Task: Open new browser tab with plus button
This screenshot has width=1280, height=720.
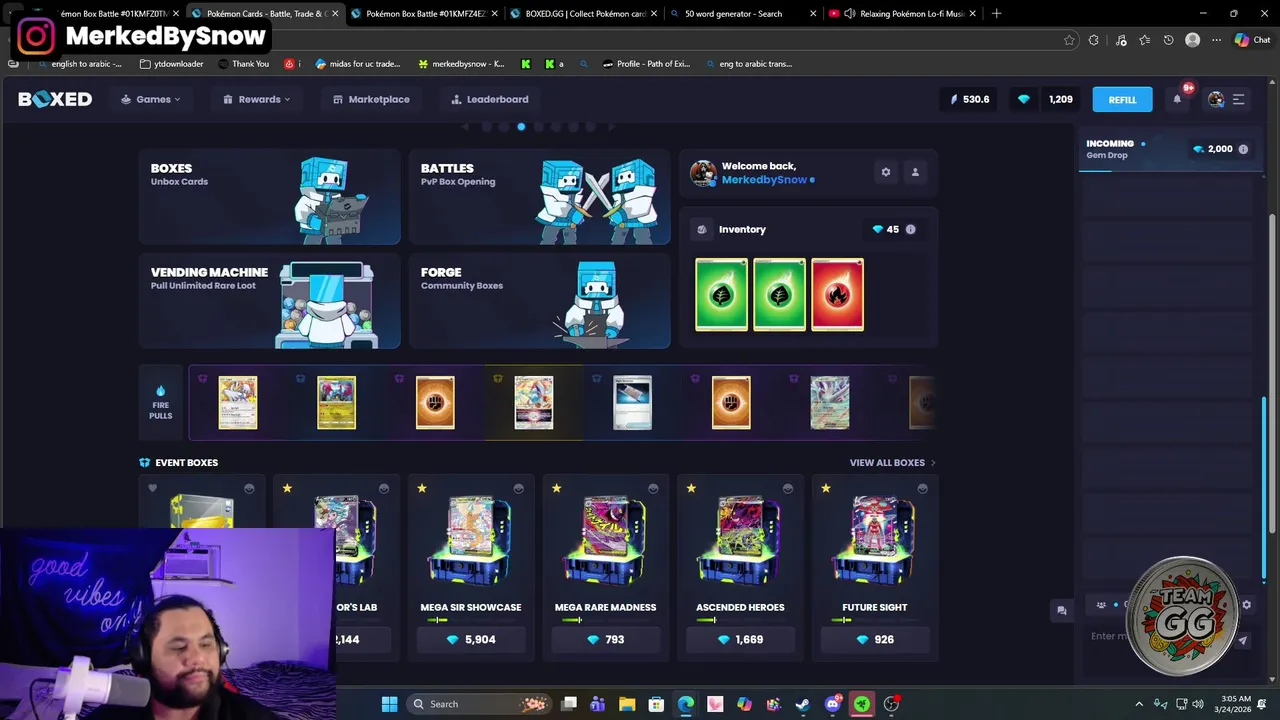Action: tap(996, 14)
